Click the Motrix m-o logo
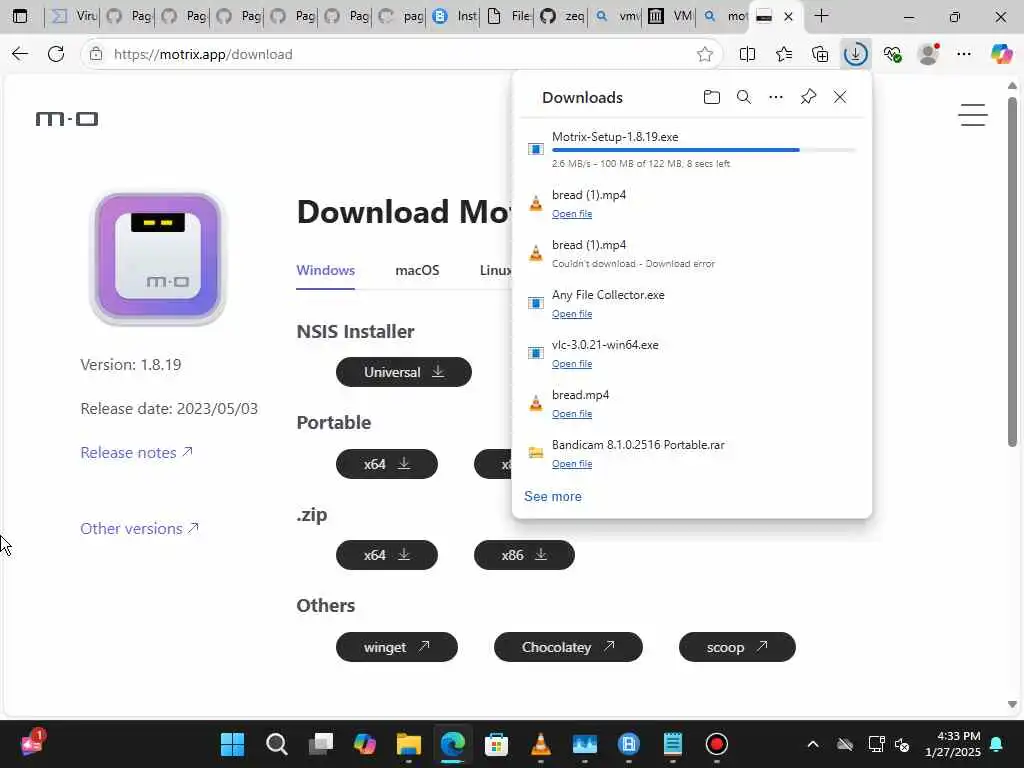 [x=67, y=119]
